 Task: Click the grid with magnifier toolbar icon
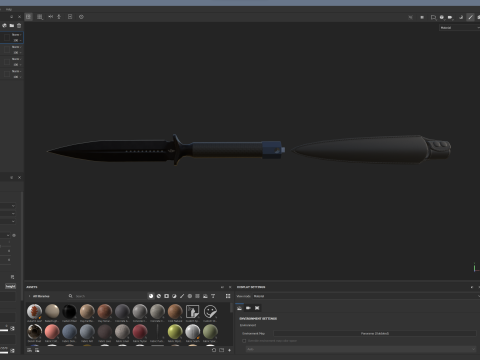pyautogui.click(x=40, y=17)
